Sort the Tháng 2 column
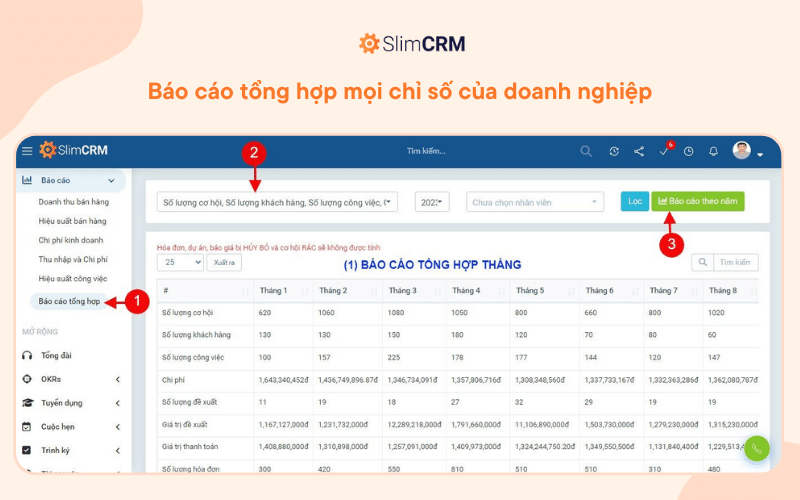Viewport: 800px width, 500px height. (347, 291)
